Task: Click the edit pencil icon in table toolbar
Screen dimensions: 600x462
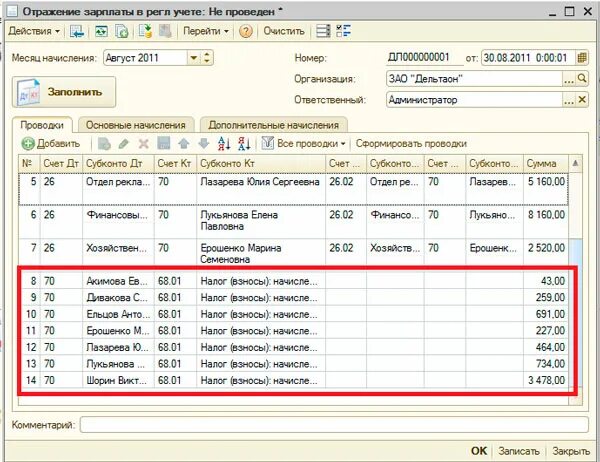Action: click(x=124, y=144)
